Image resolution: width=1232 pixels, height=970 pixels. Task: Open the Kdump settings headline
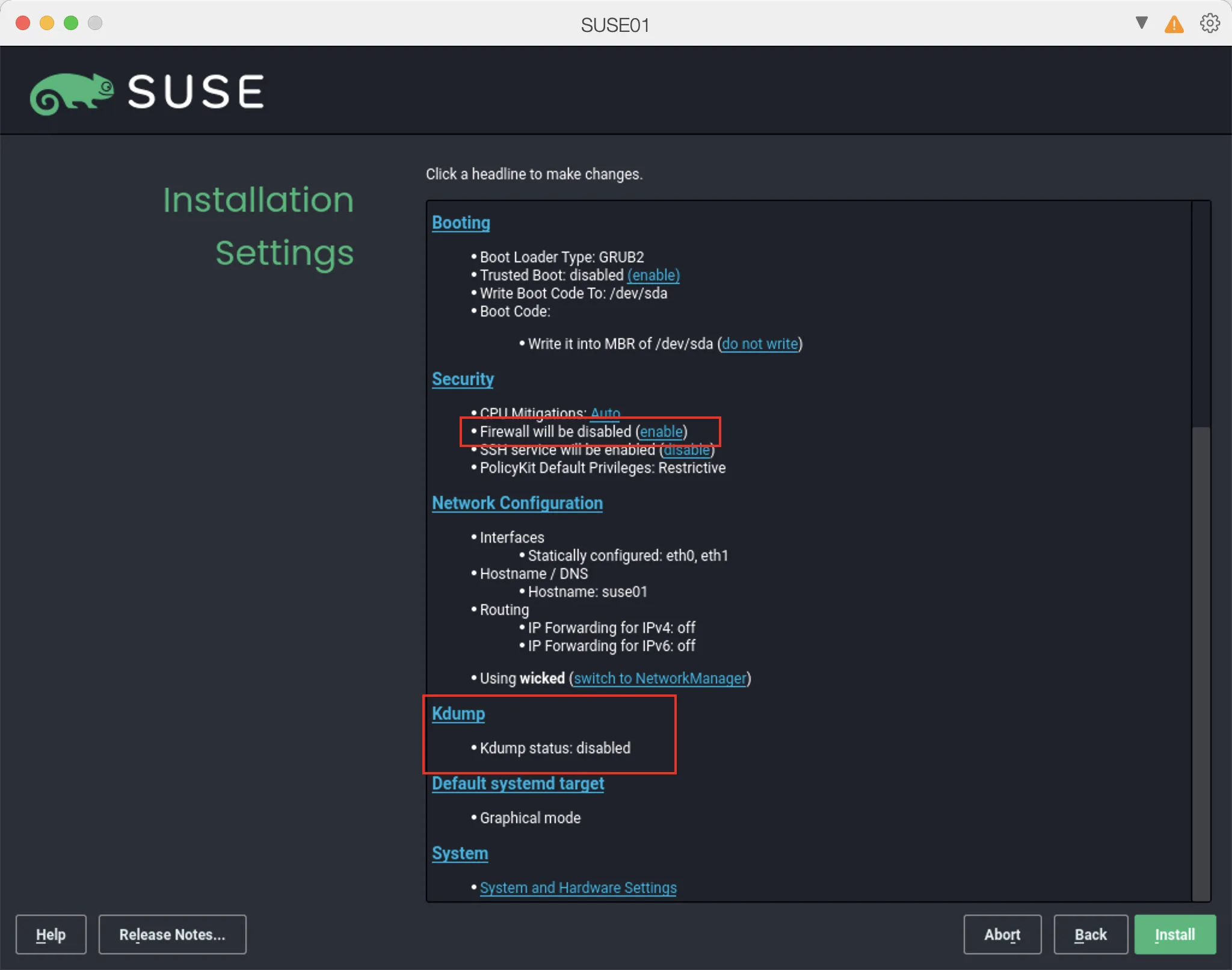(458, 713)
